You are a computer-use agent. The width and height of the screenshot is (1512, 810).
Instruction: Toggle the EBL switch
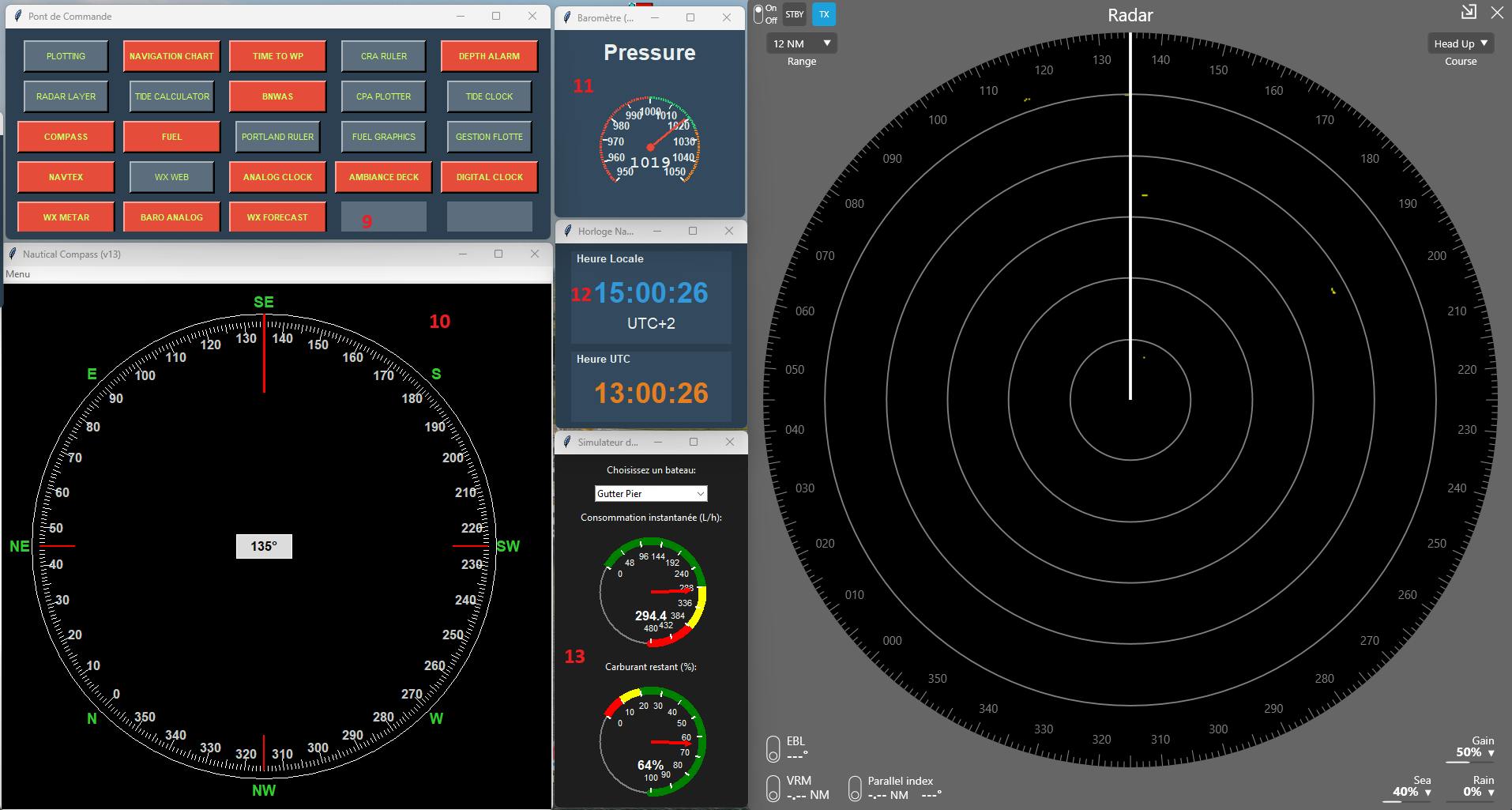point(773,748)
